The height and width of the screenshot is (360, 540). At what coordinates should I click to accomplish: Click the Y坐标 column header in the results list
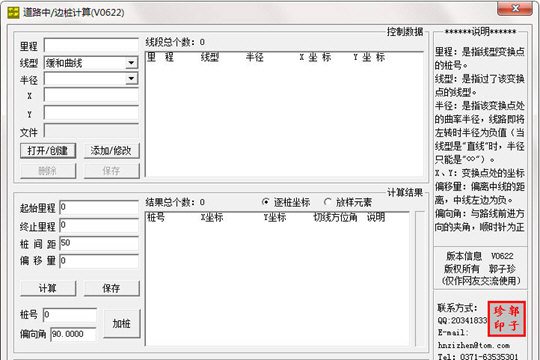click(x=275, y=217)
